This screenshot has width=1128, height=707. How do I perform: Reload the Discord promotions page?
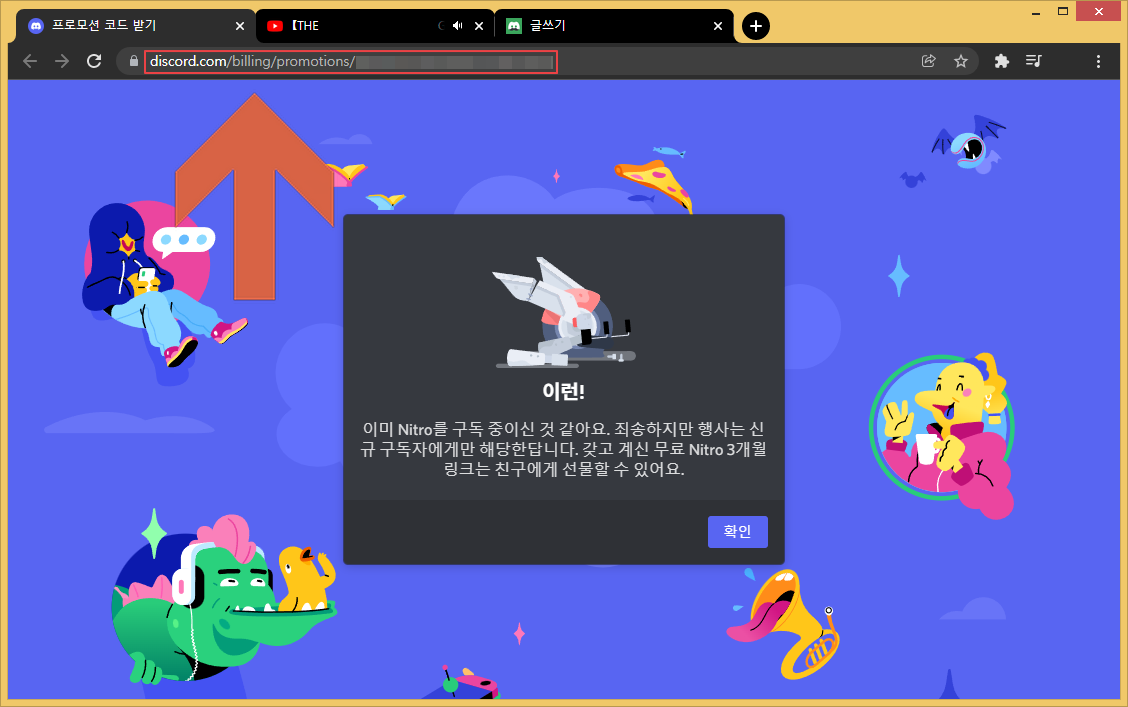[x=94, y=61]
